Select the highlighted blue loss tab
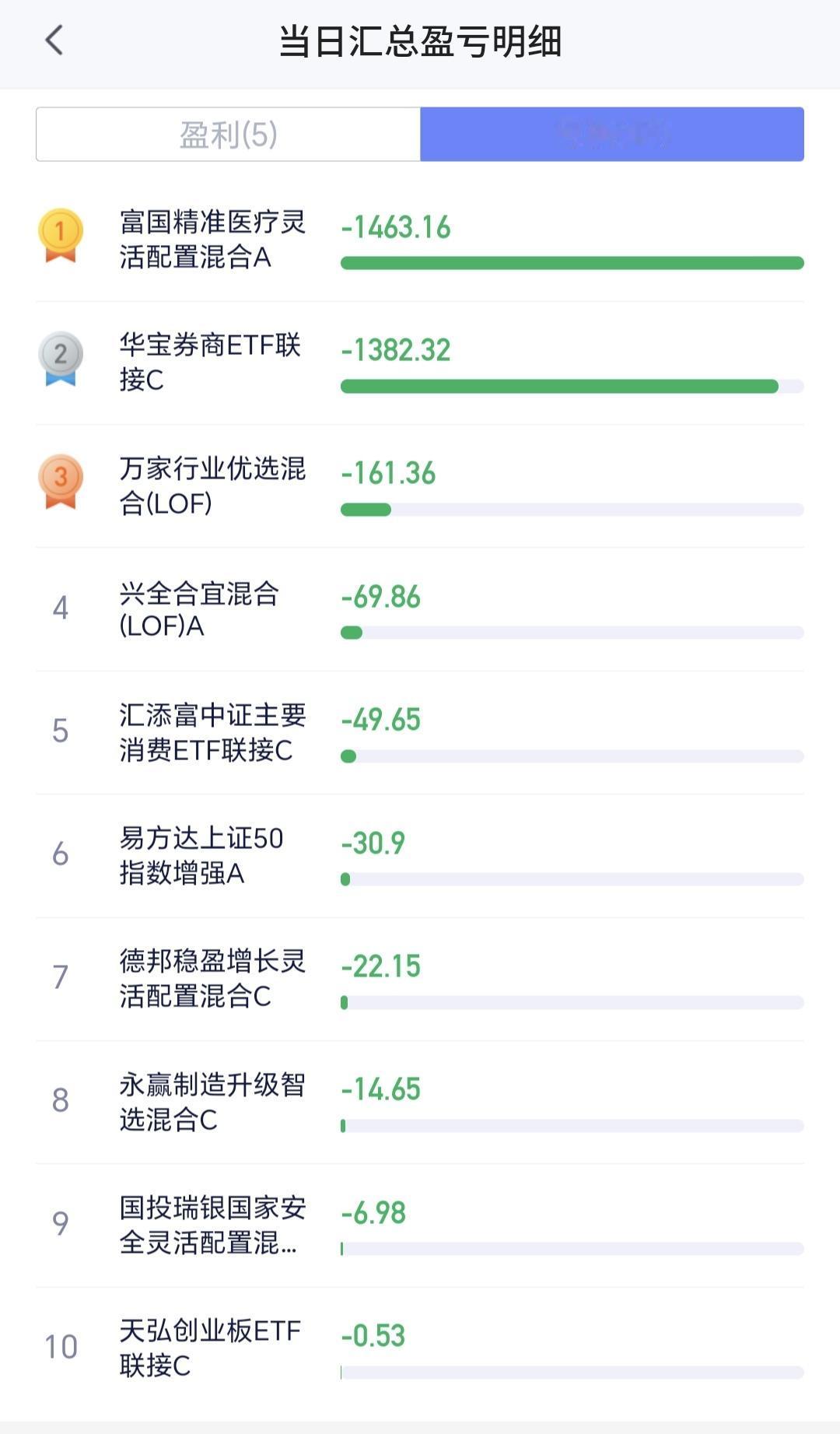The width and height of the screenshot is (840, 1434). [x=612, y=135]
